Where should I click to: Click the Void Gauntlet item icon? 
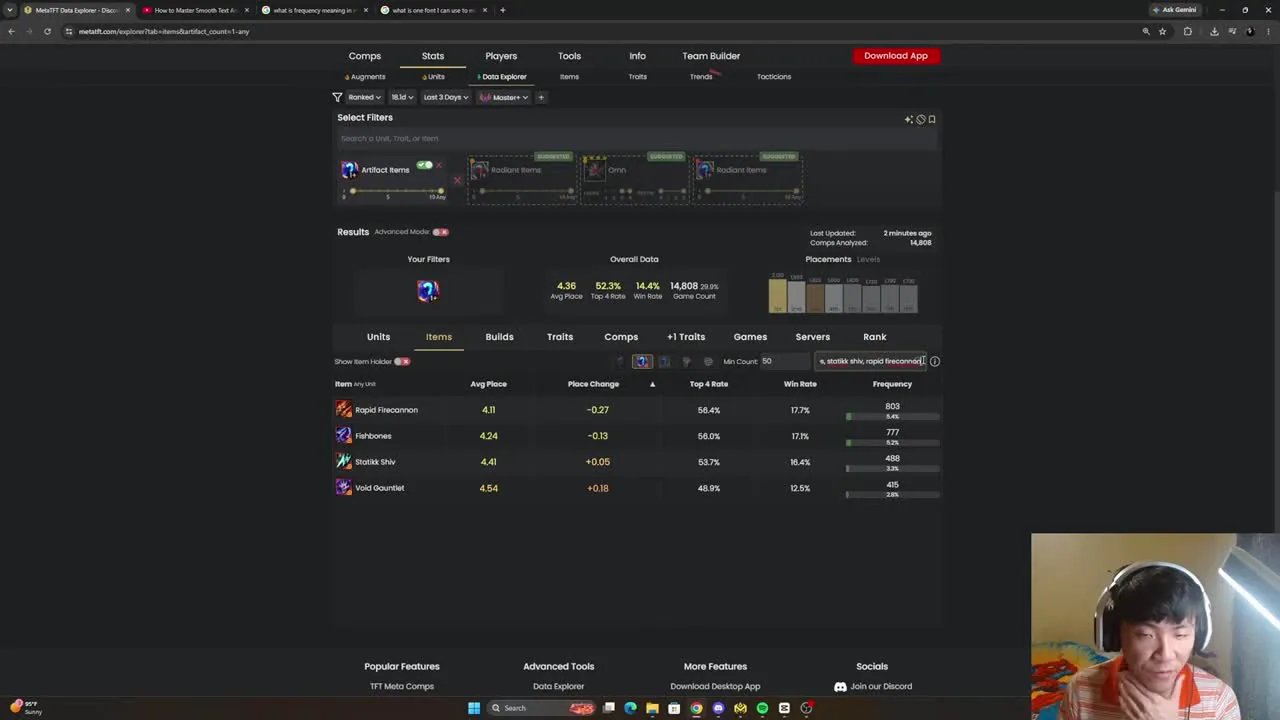344,488
